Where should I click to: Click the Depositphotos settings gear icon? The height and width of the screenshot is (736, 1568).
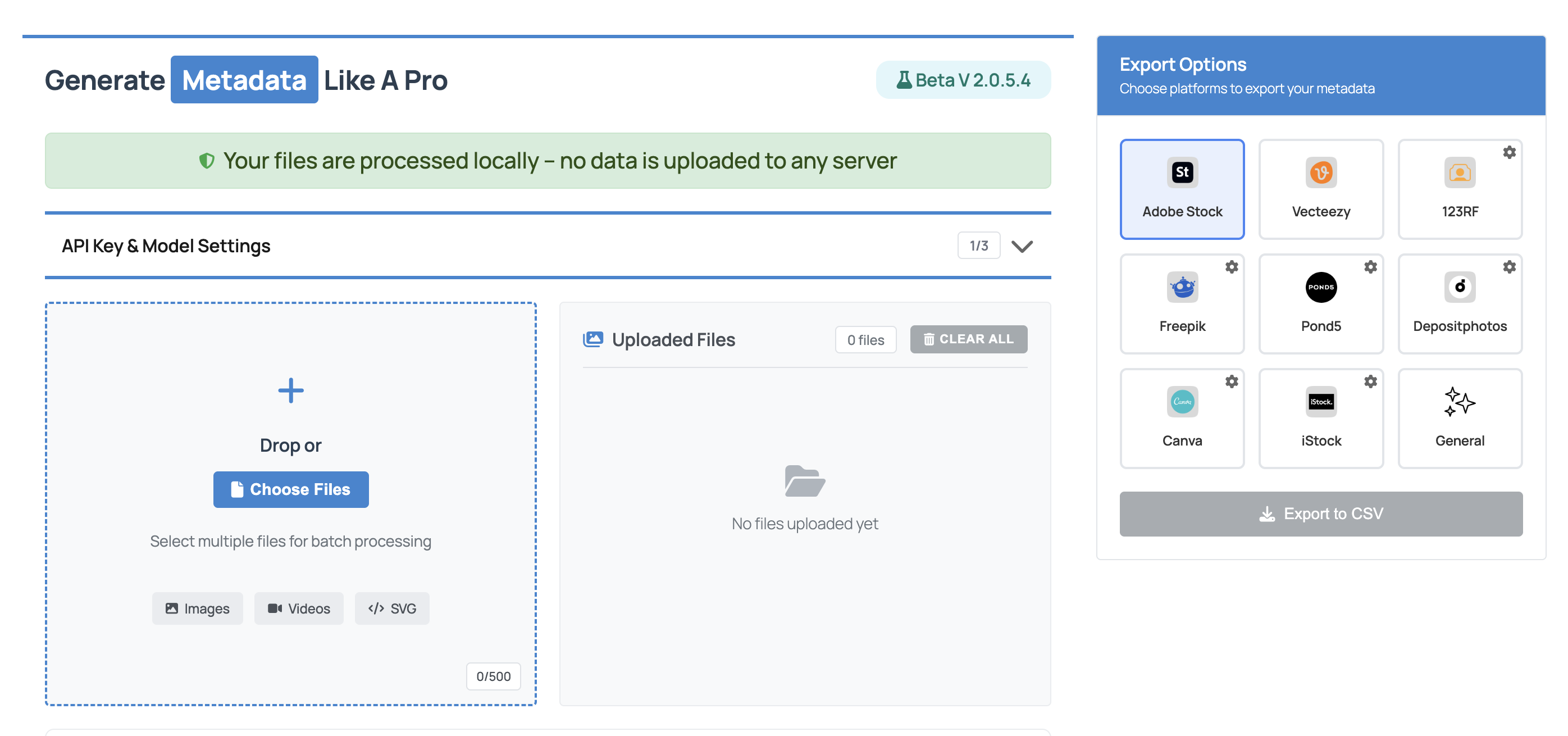pyautogui.click(x=1509, y=267)
